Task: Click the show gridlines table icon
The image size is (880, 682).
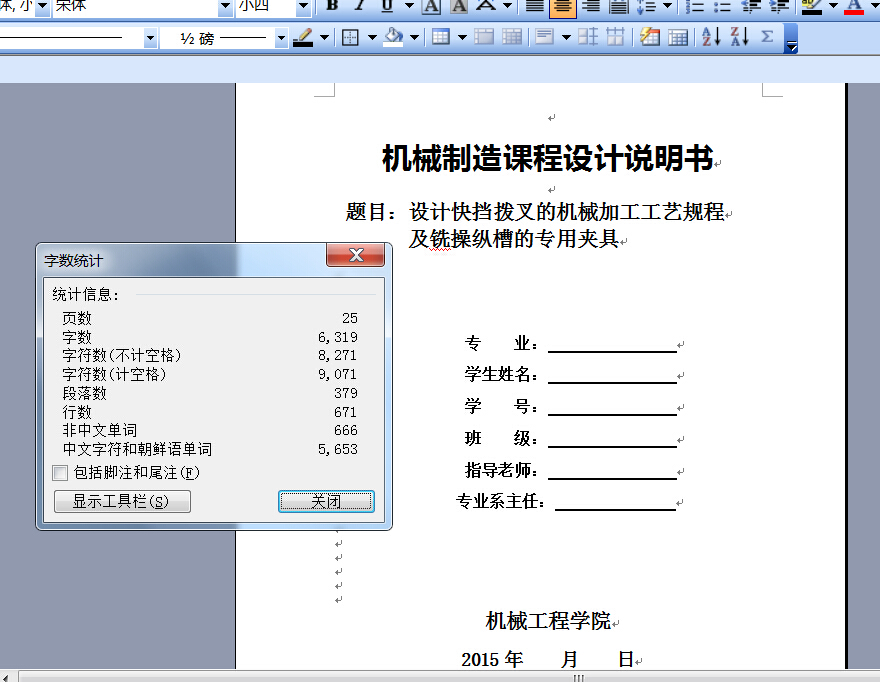Action: click(x=678, y=38)
